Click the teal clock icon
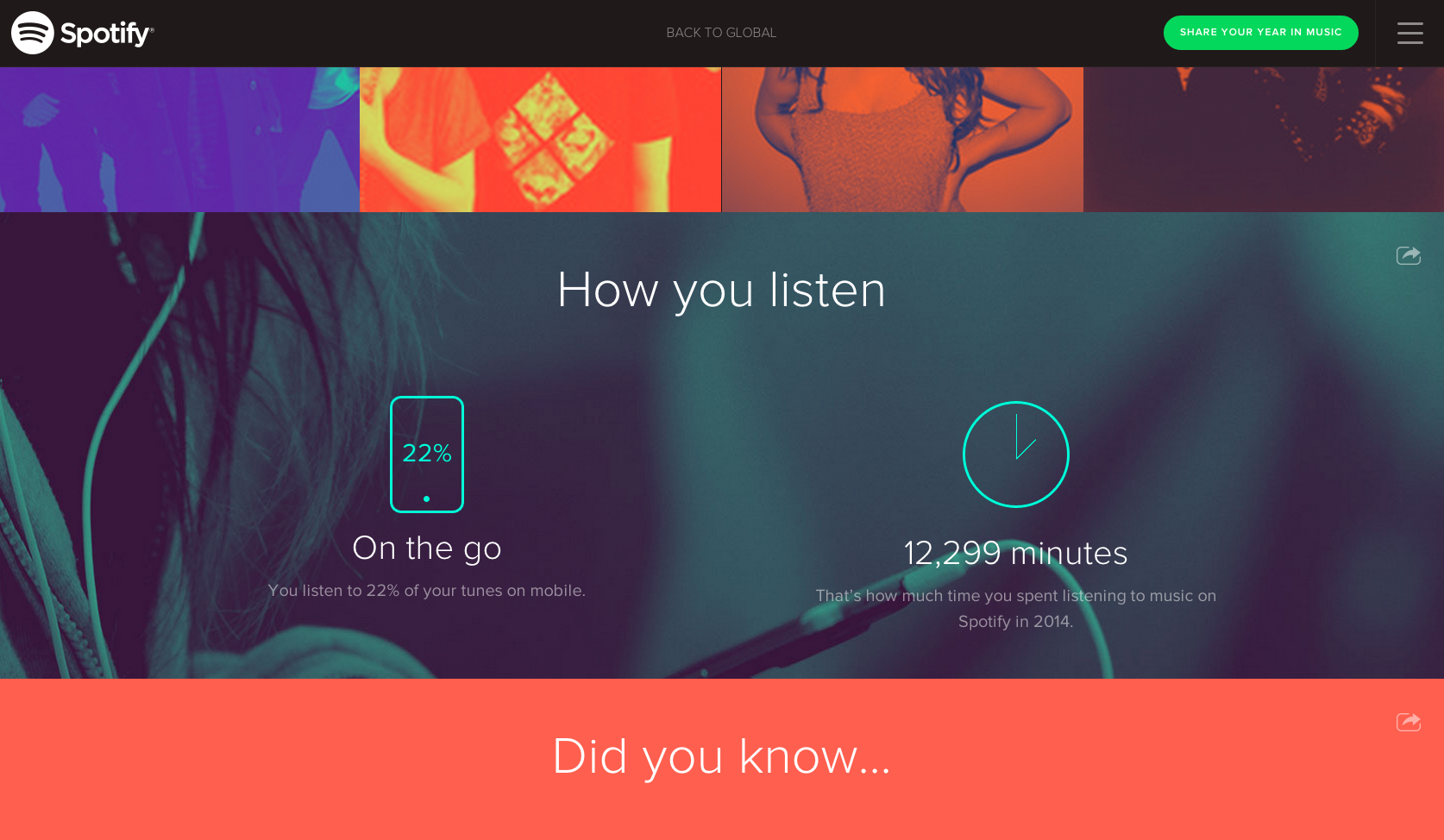The image size is (1444, 840). click(x=1016, y=454)
